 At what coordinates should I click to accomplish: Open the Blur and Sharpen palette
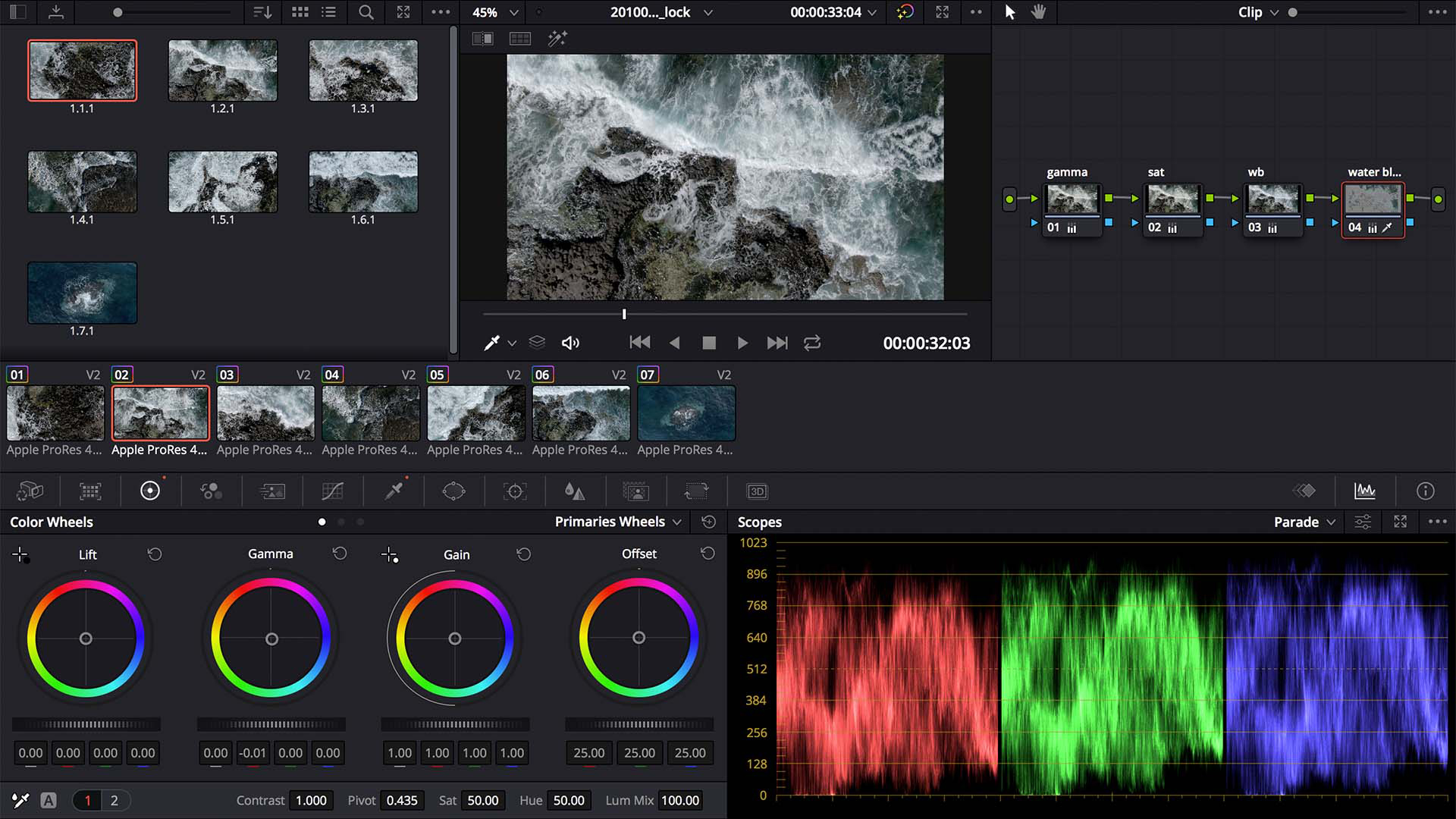[x=575, y=491]
